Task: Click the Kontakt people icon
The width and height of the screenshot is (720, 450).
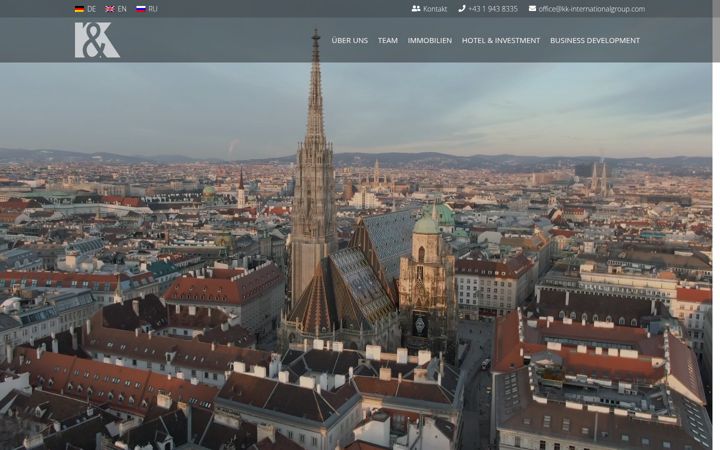Action: pos(416,8)
